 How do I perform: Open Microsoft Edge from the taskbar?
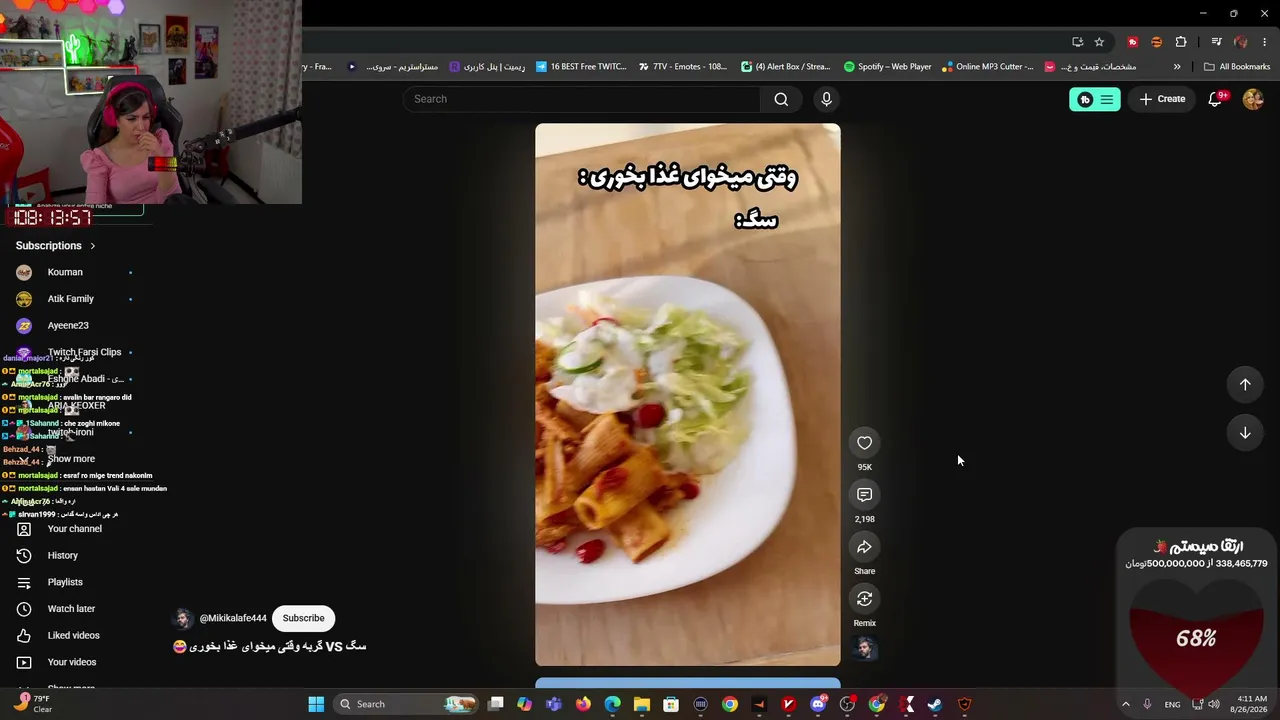(612, 704)
